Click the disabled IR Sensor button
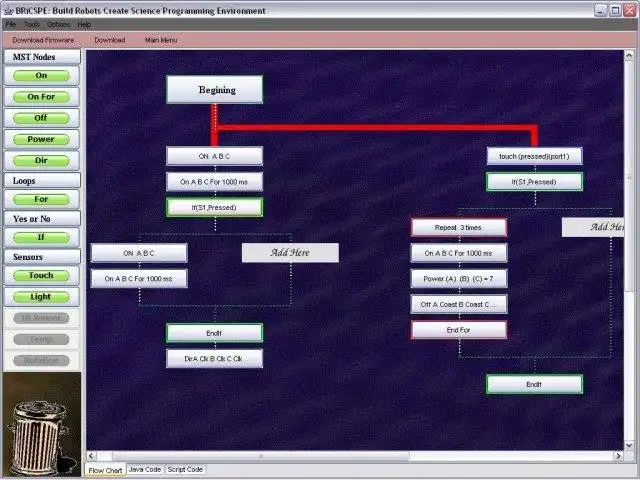Image resolution: width=640 pixels, height=480 pixels. [41, 318]
